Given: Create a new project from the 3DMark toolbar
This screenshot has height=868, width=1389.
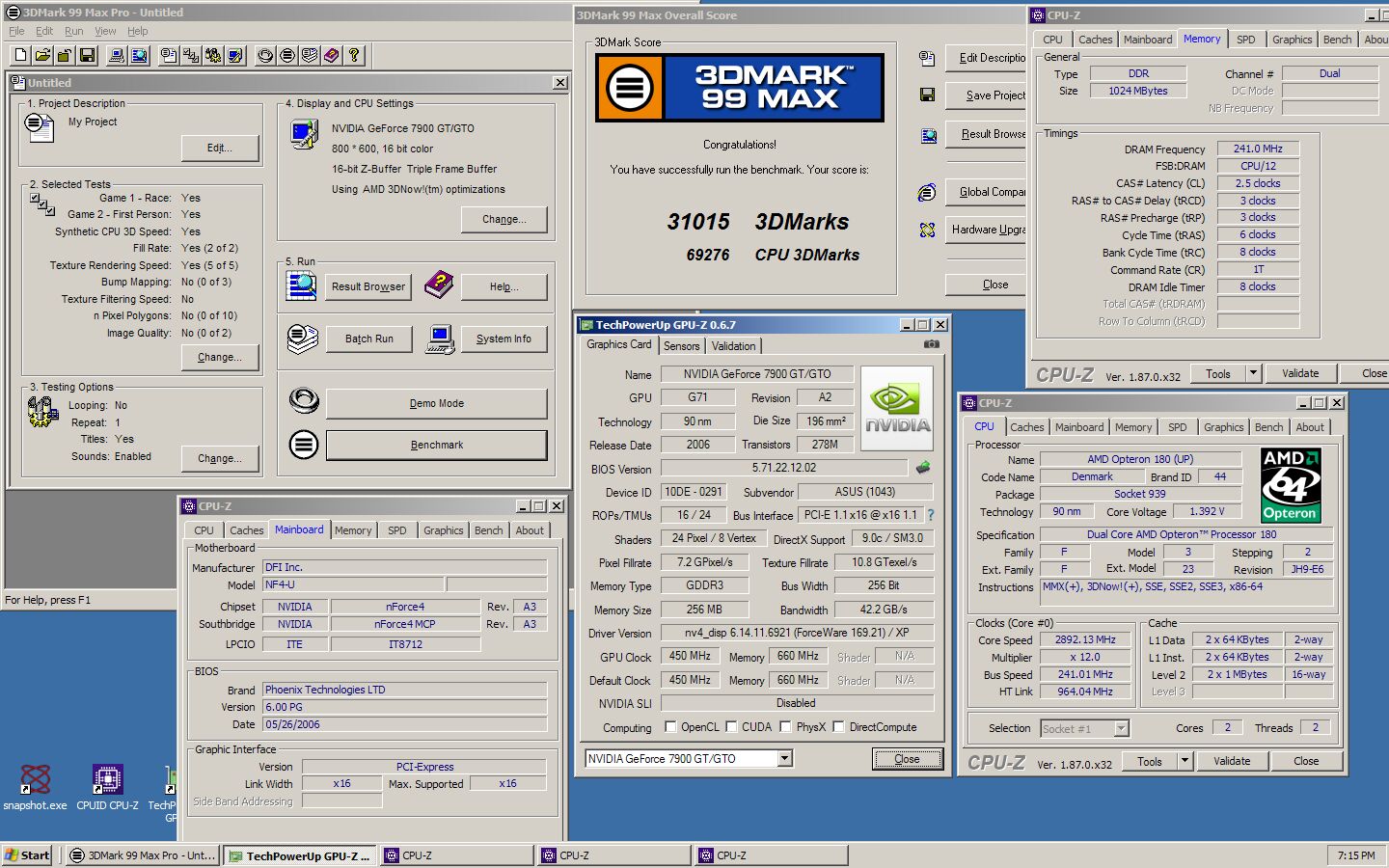Looking at the screenshot, I should (x=20, y=55).
